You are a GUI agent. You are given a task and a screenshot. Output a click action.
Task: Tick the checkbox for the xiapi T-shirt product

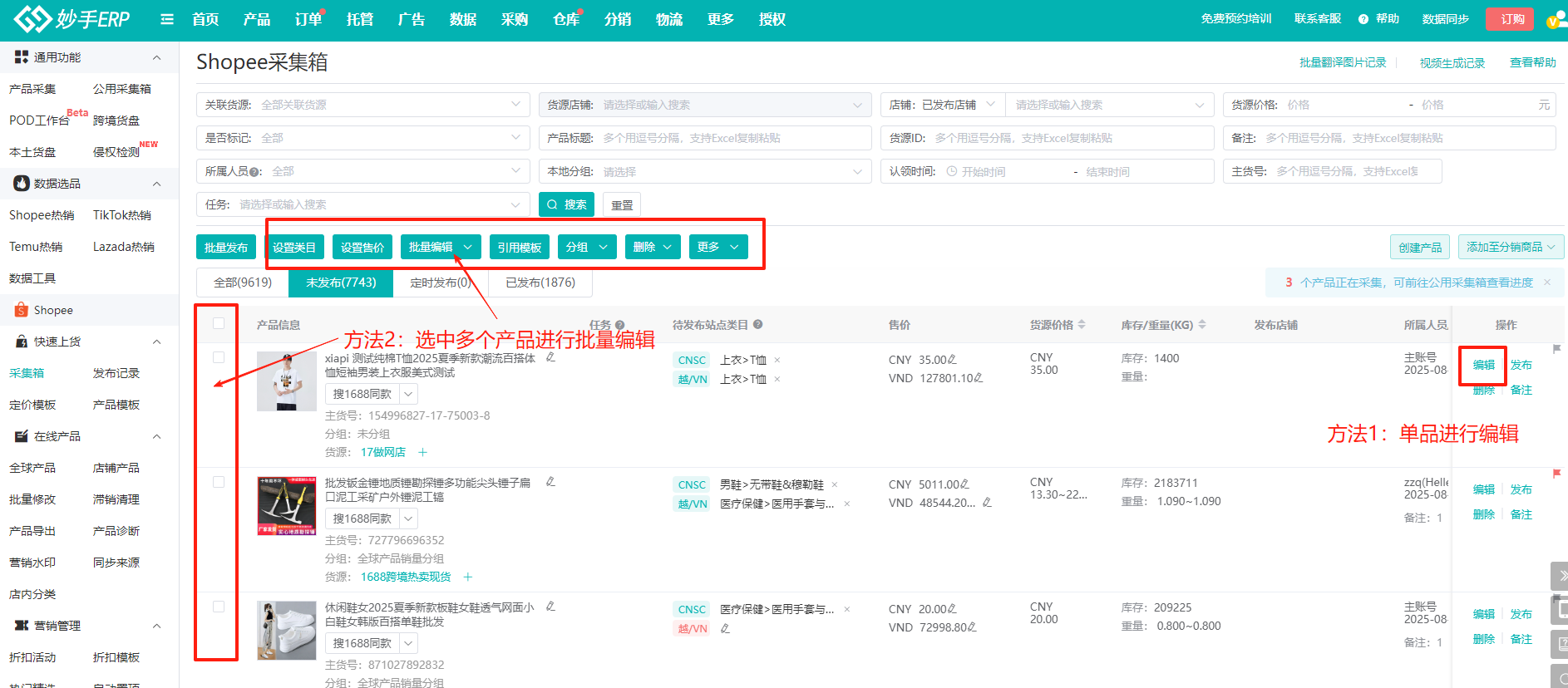219,357
